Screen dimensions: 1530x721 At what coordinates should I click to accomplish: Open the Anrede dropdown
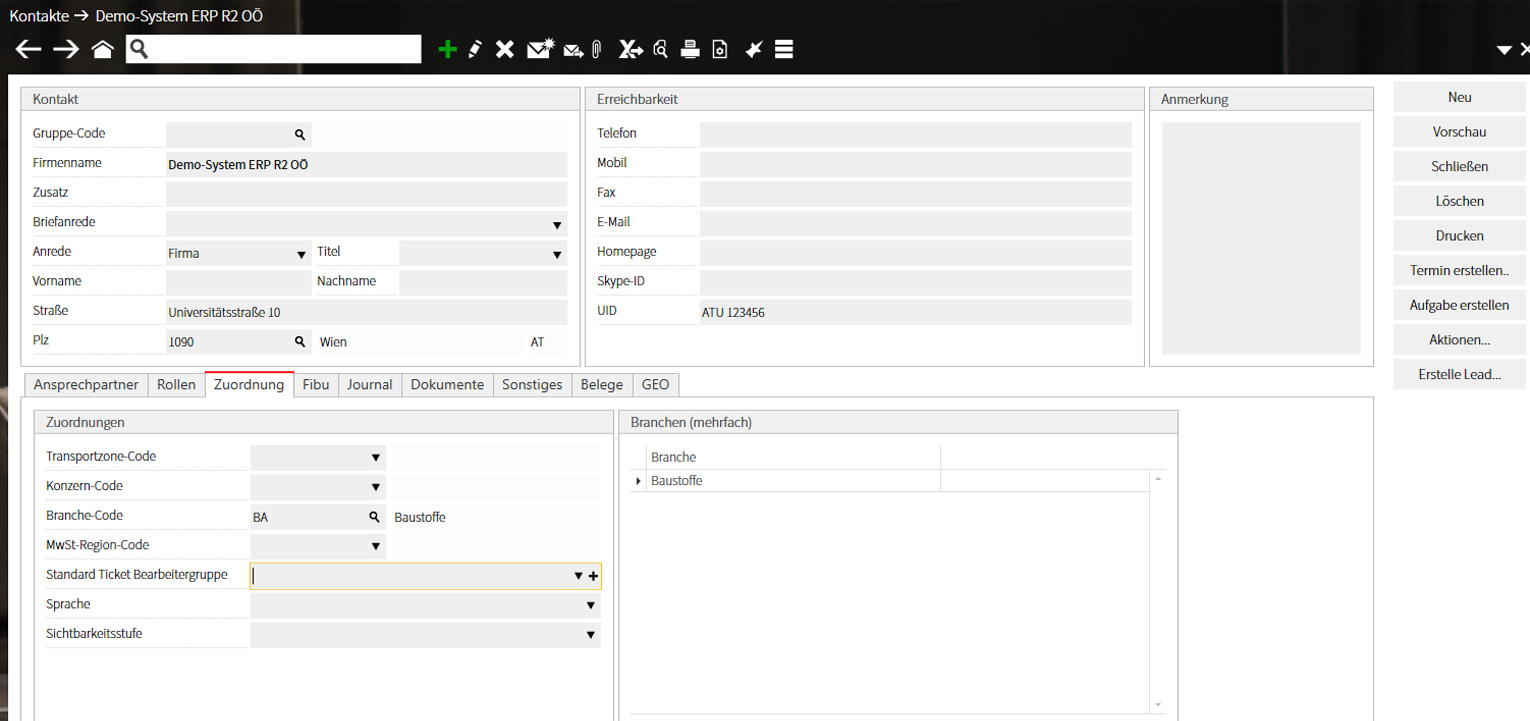(301, 254)
